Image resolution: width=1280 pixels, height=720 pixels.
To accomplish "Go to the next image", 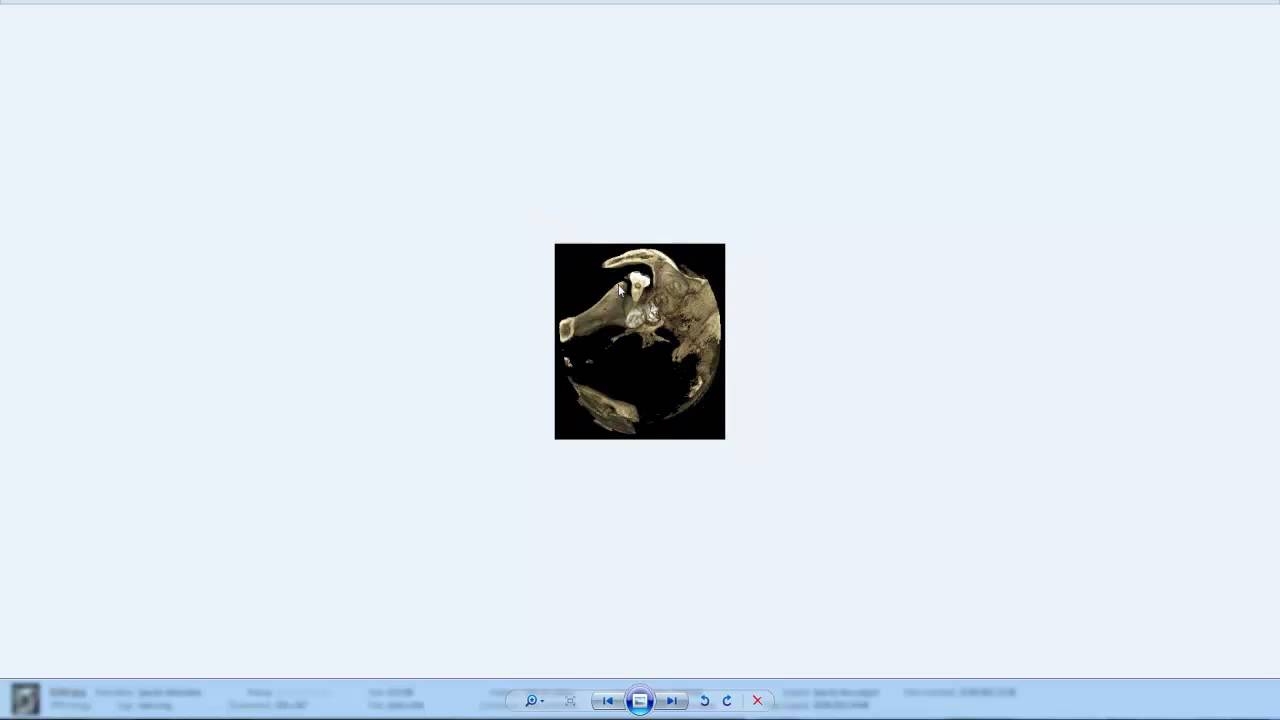I will click(x=671, y=701).
